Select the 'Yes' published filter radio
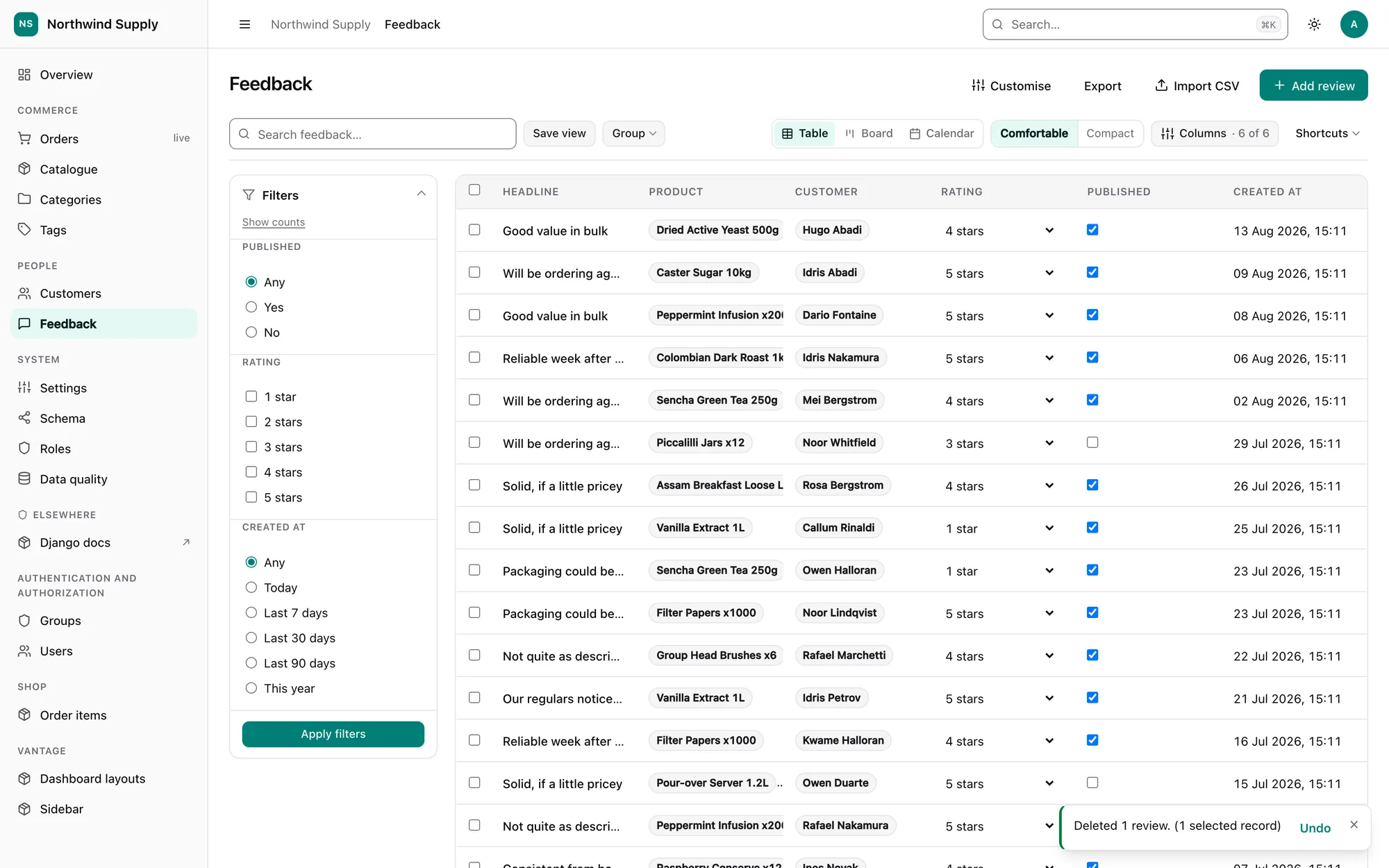This screenshot has width=1389, height=868. coord(251,307)
